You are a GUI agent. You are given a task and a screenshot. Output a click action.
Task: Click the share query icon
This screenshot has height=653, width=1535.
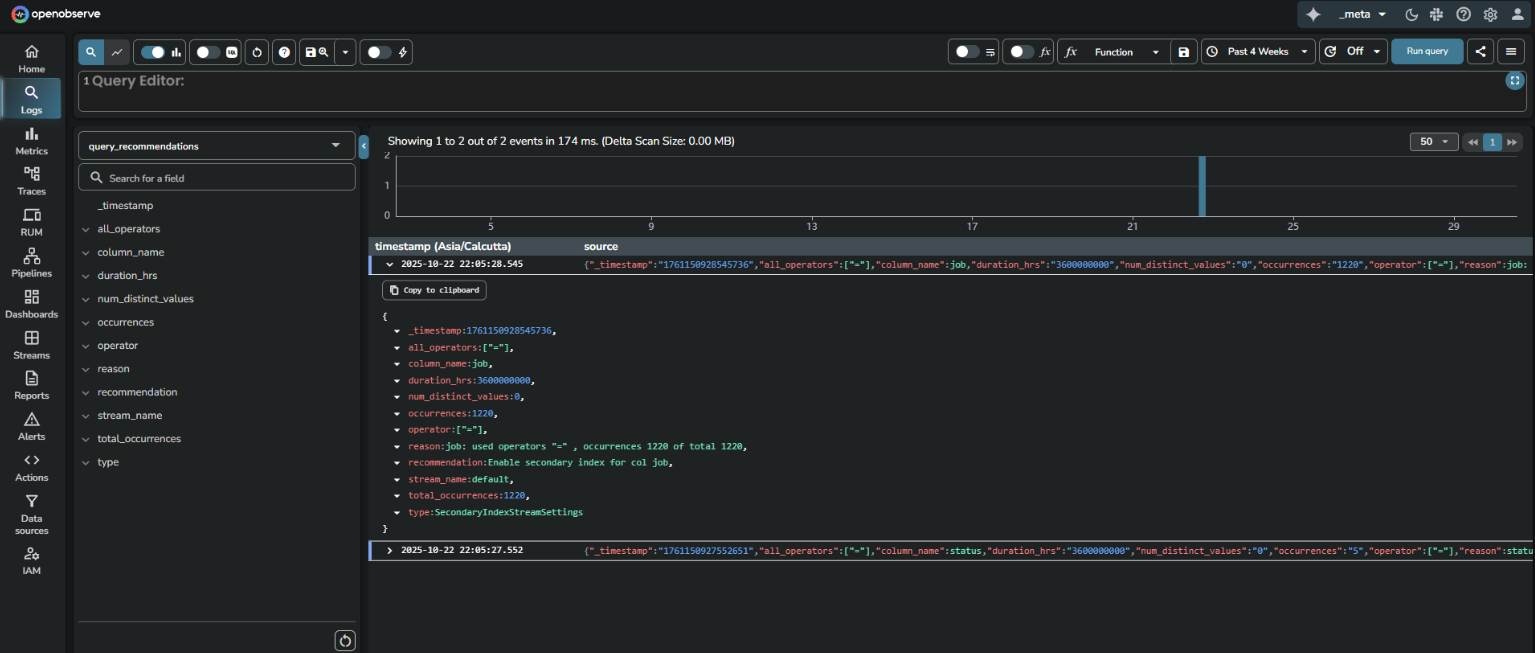pos(1481,51)
